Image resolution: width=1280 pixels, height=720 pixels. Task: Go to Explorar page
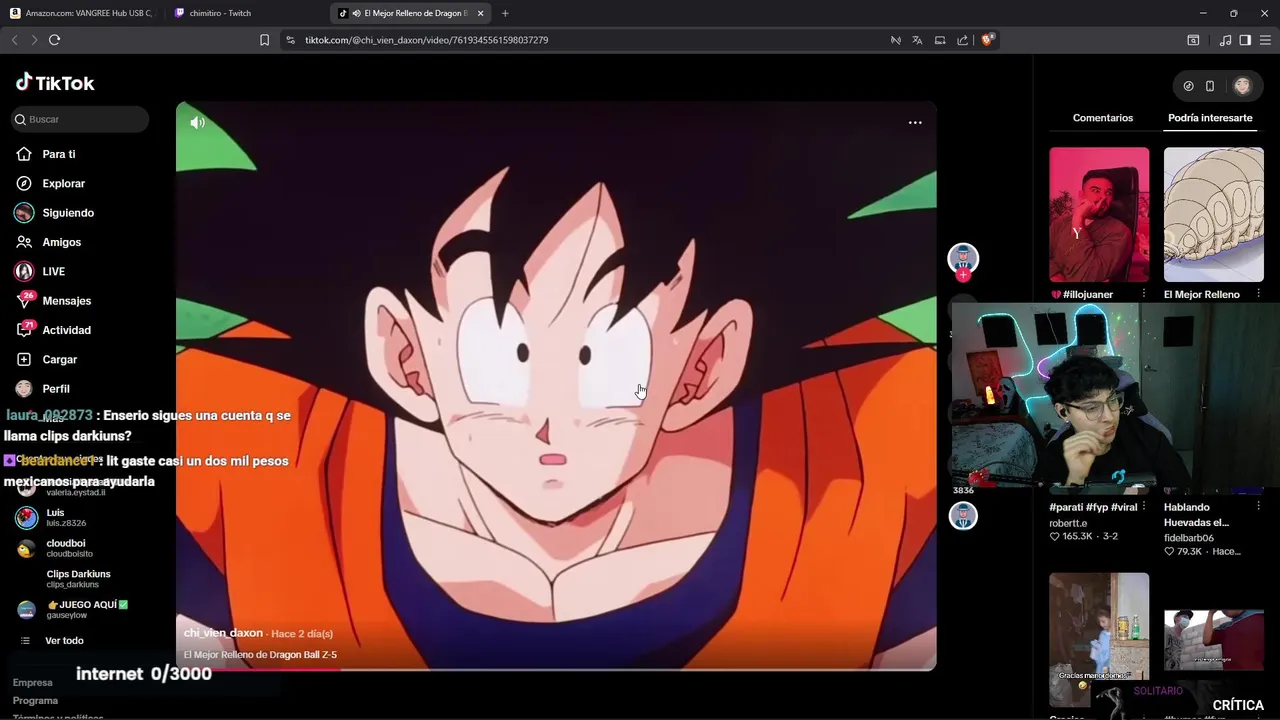63,183
